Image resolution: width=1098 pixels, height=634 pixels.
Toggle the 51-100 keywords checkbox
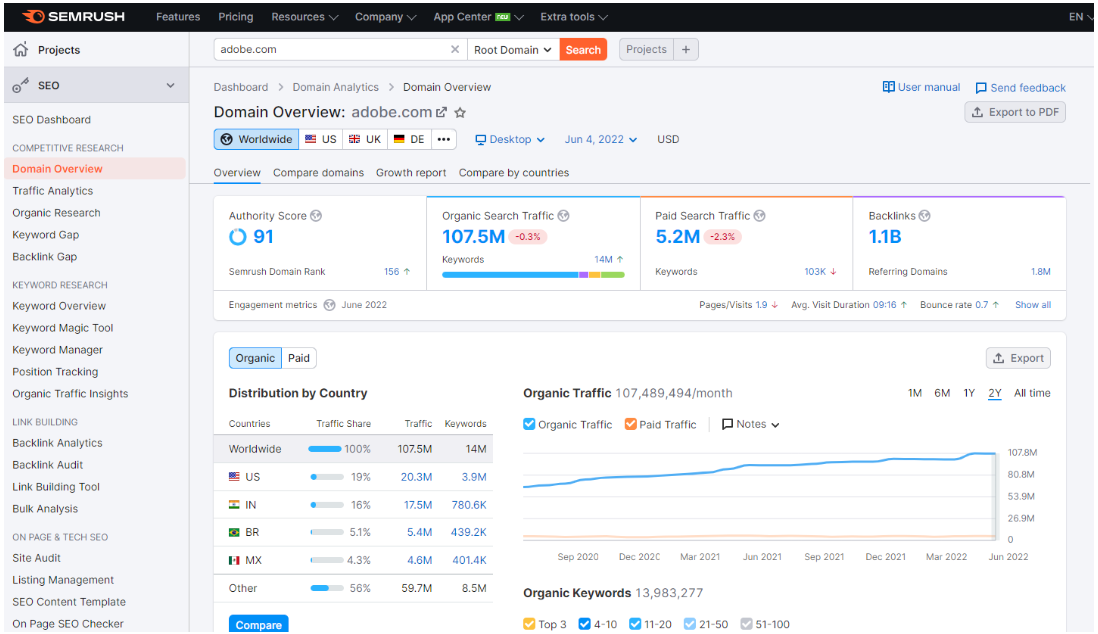(746, 623)
